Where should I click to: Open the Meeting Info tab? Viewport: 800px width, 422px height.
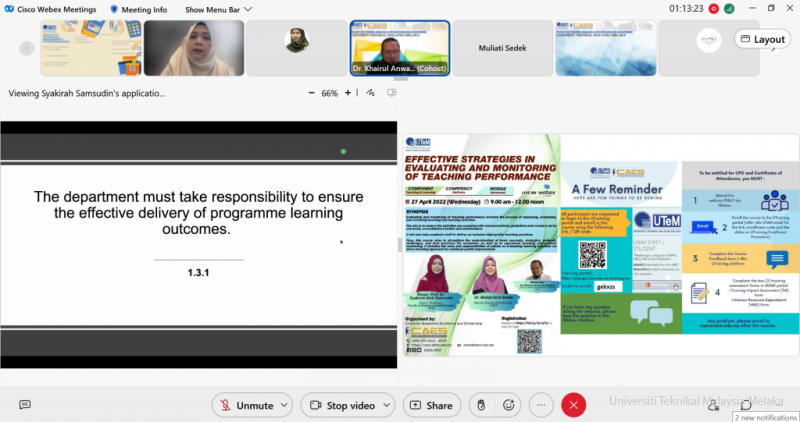140,8
